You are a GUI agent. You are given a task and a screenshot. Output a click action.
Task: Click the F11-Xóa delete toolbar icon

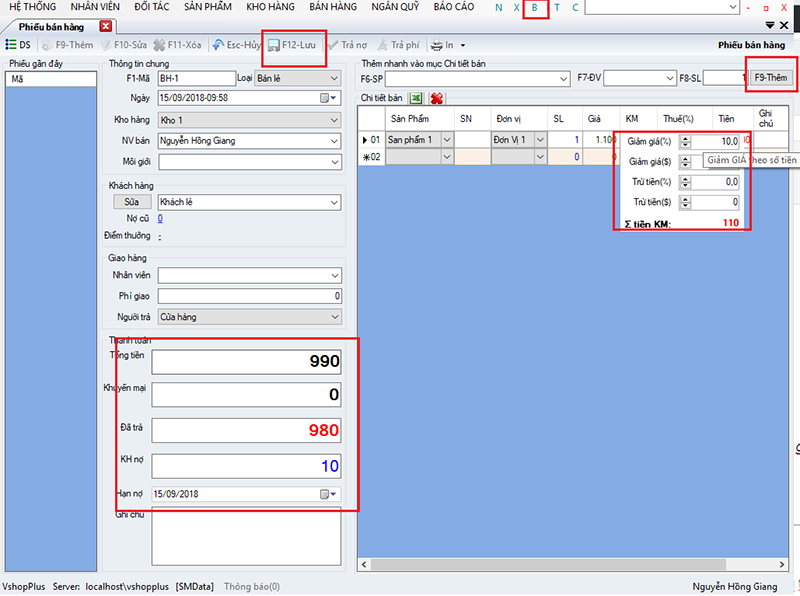coord(159,45)
